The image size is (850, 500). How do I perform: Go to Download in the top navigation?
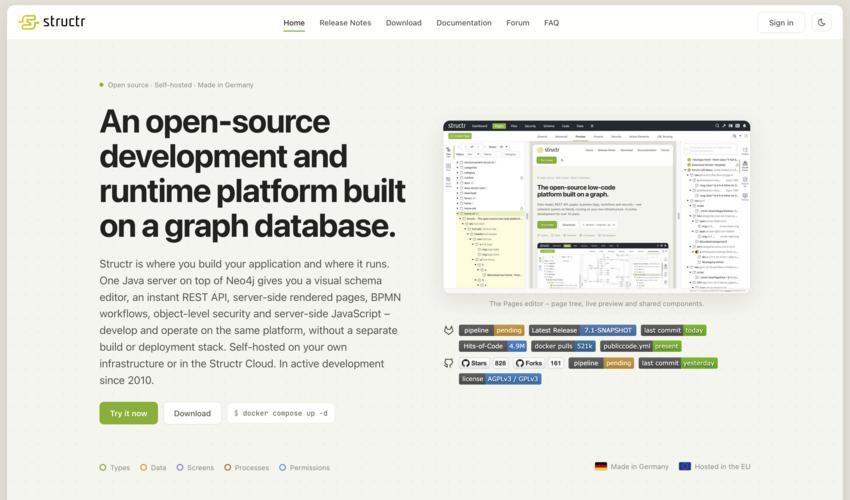coord(404,23)
